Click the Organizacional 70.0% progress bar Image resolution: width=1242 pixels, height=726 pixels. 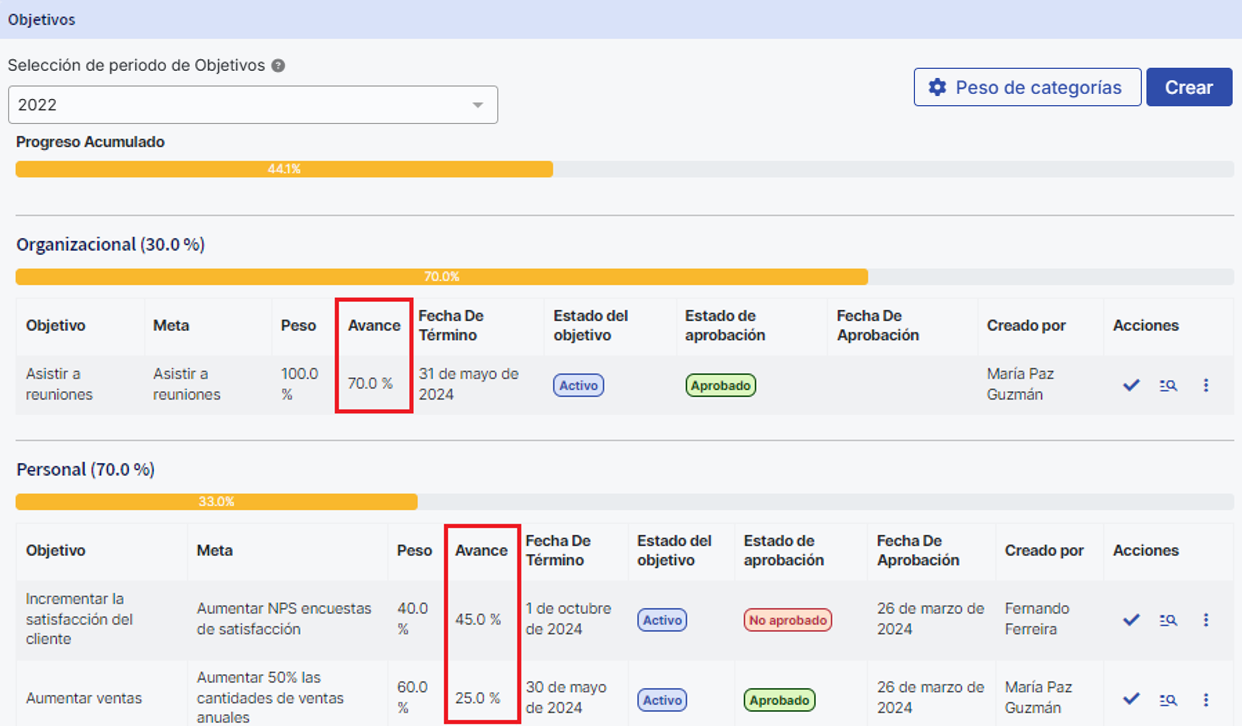click(441, 277)
